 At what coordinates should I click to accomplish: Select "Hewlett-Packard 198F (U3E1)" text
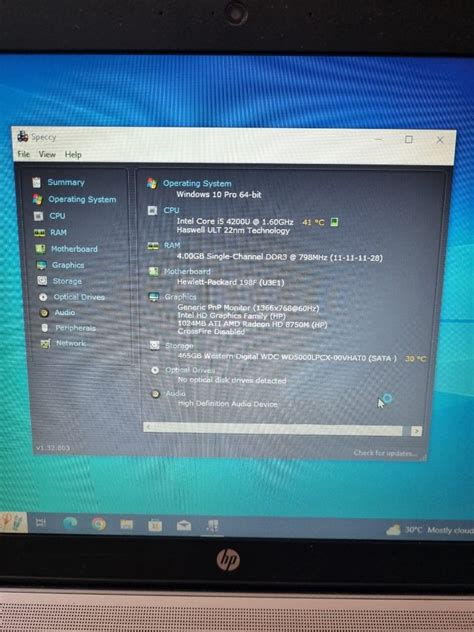pos(231,282)
